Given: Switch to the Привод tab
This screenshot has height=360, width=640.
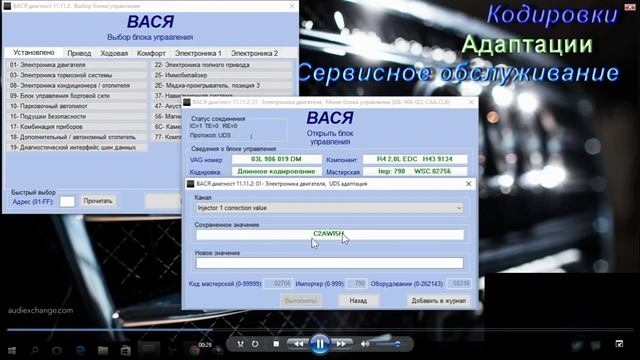Looking at the screenshot, I should [79, 53].
